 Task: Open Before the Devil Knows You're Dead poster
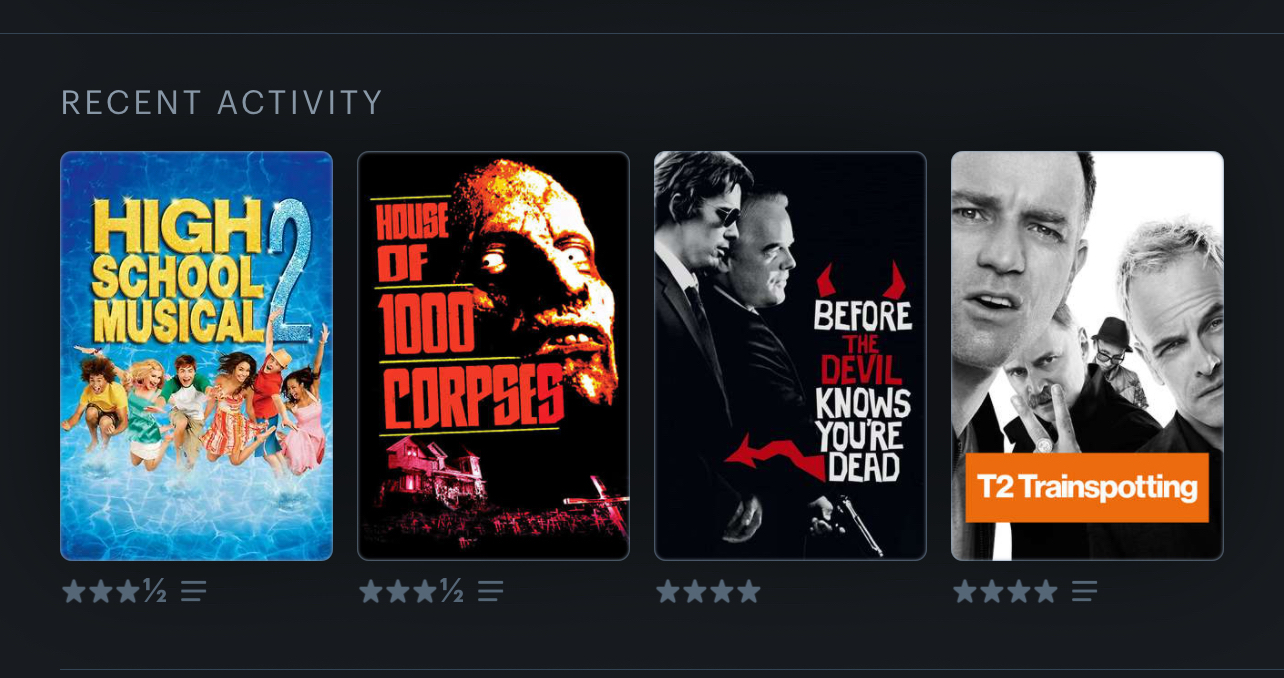click(791, 356)
